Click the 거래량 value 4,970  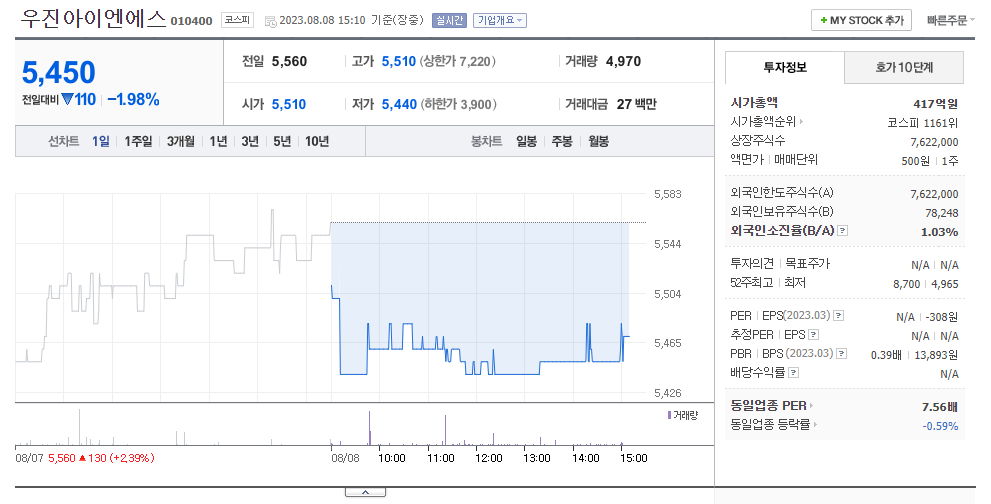(x=623, y=61)
